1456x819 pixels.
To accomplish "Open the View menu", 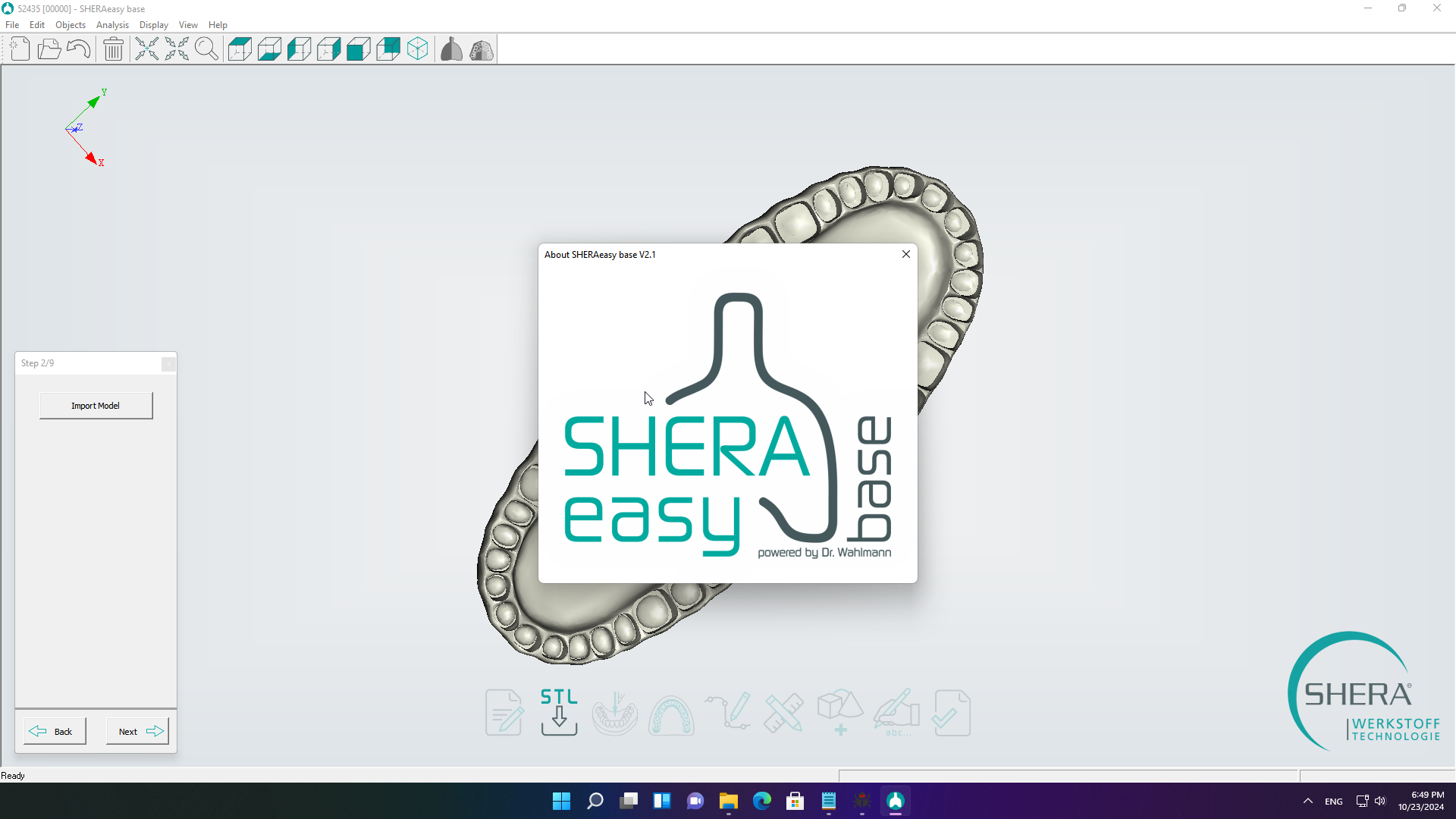I will 188,25.
